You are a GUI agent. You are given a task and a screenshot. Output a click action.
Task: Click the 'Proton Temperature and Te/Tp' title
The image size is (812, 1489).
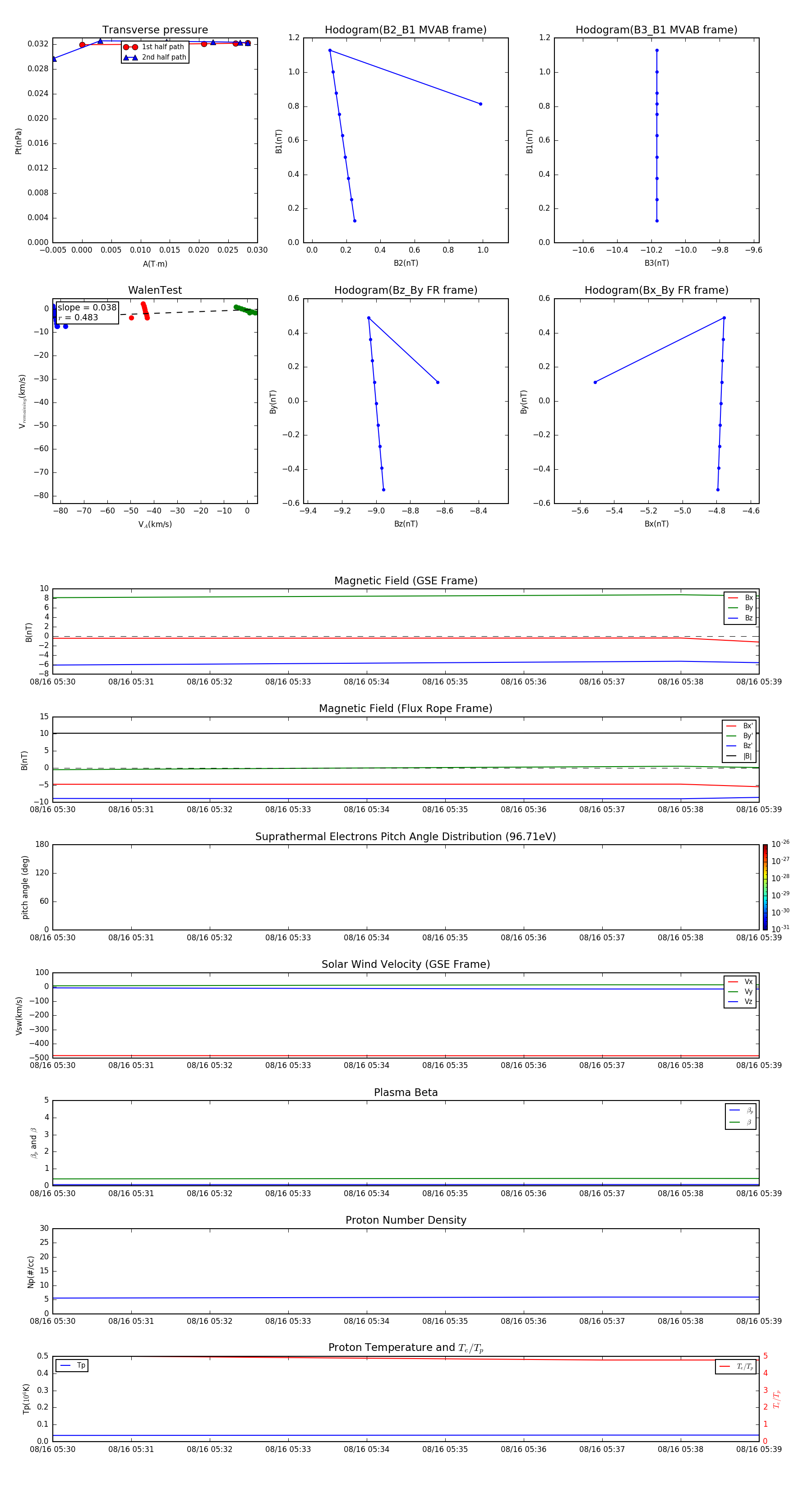click(406, 1348)
